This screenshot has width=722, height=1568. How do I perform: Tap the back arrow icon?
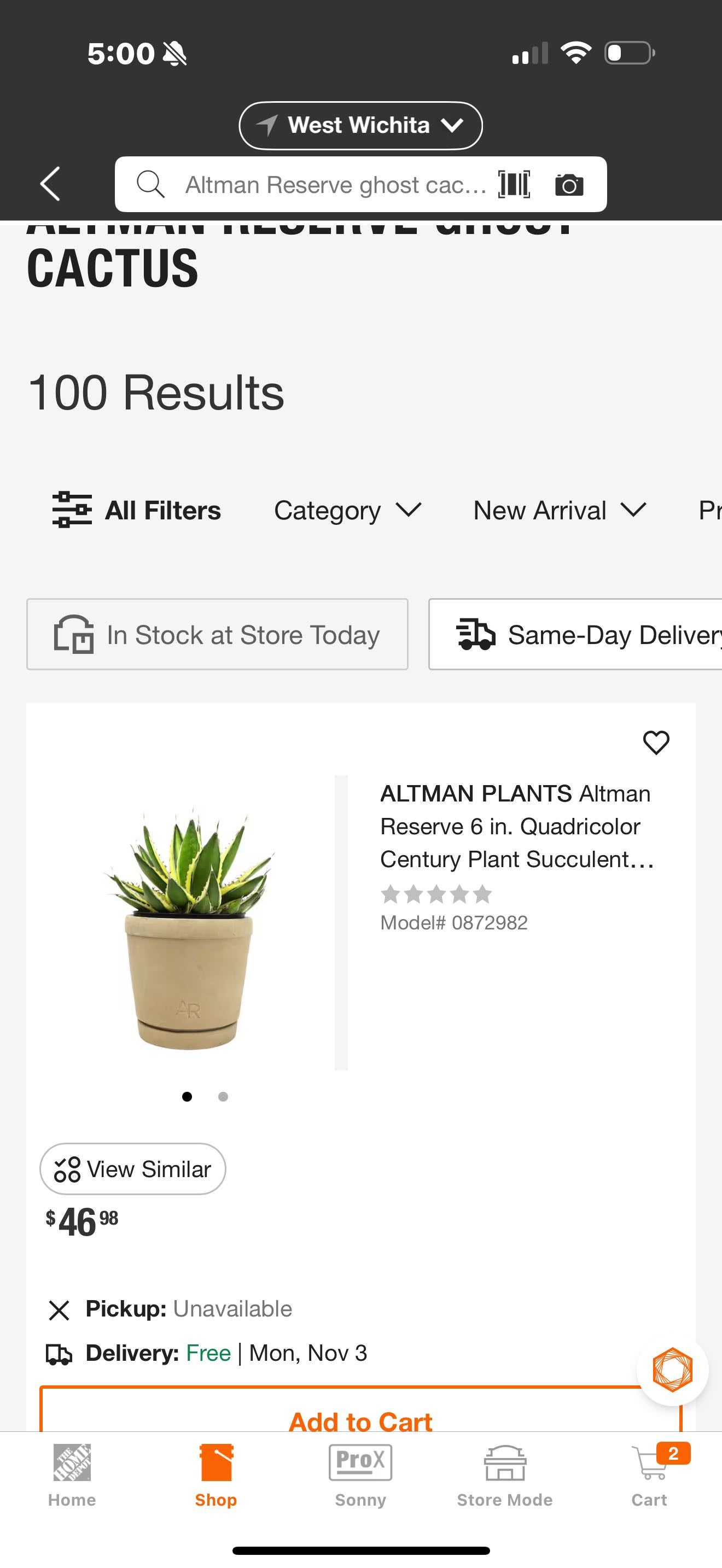50,184
